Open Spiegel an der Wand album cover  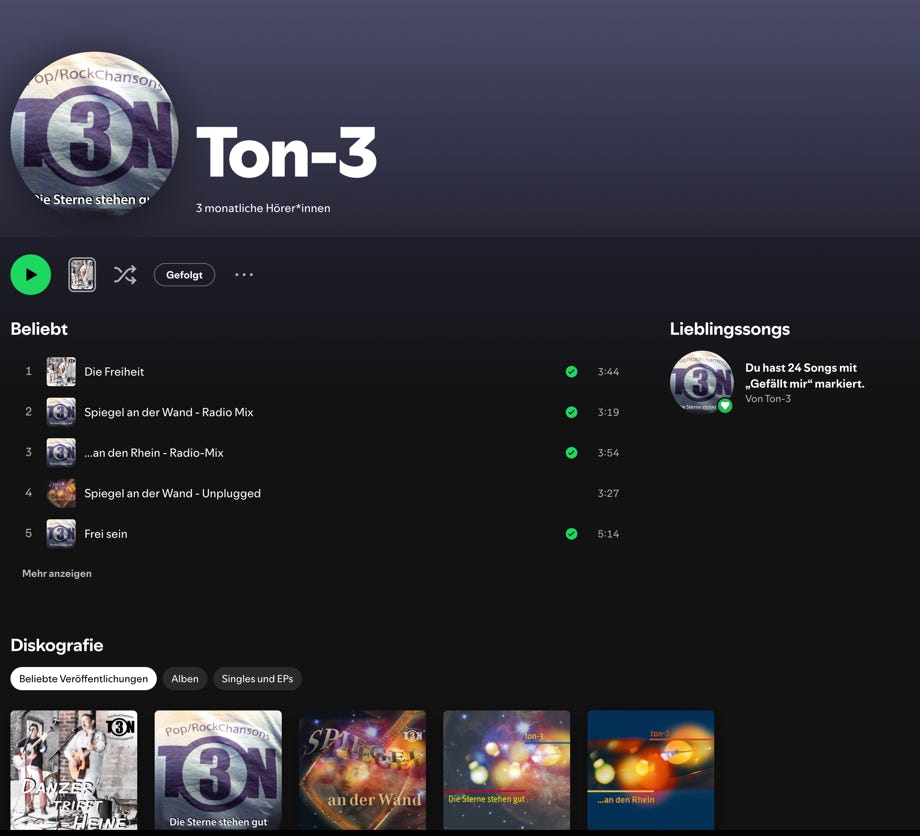362,769
